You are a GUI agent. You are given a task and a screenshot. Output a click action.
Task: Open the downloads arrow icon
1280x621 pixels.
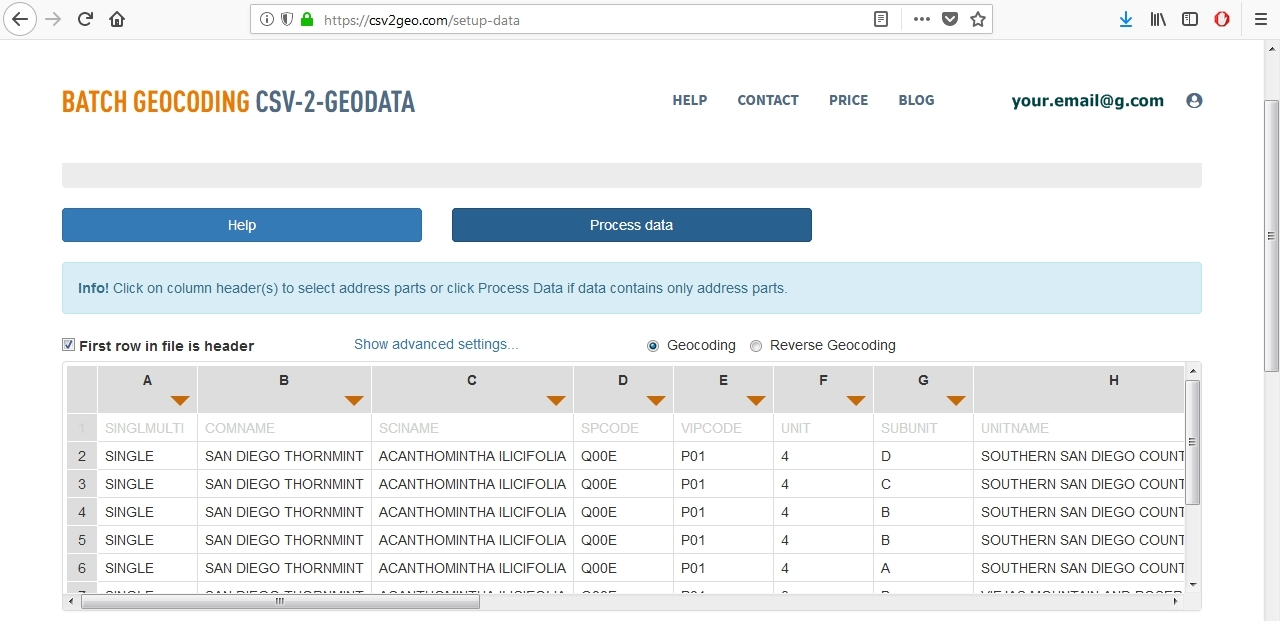(1126, 19)
